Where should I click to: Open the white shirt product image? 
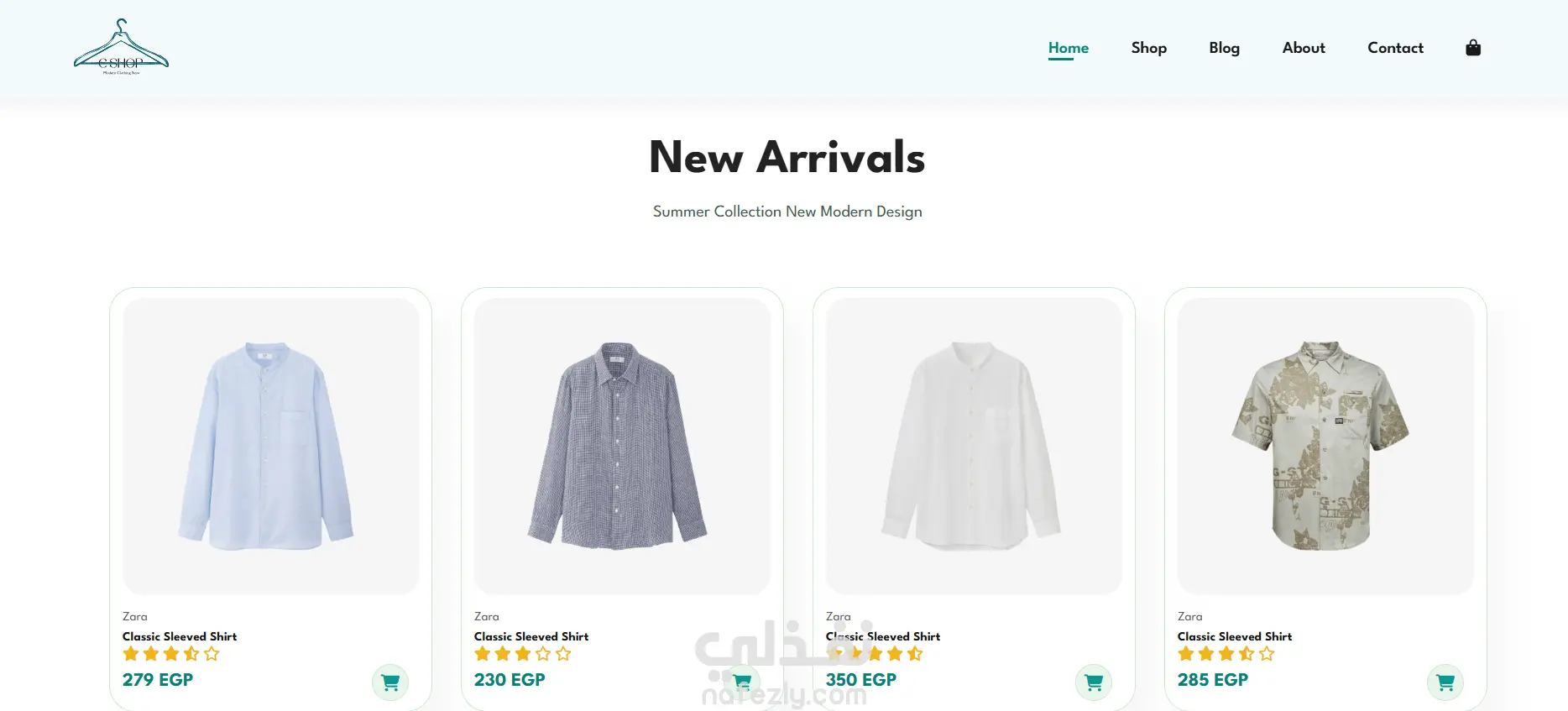click(x=975, y=447)
